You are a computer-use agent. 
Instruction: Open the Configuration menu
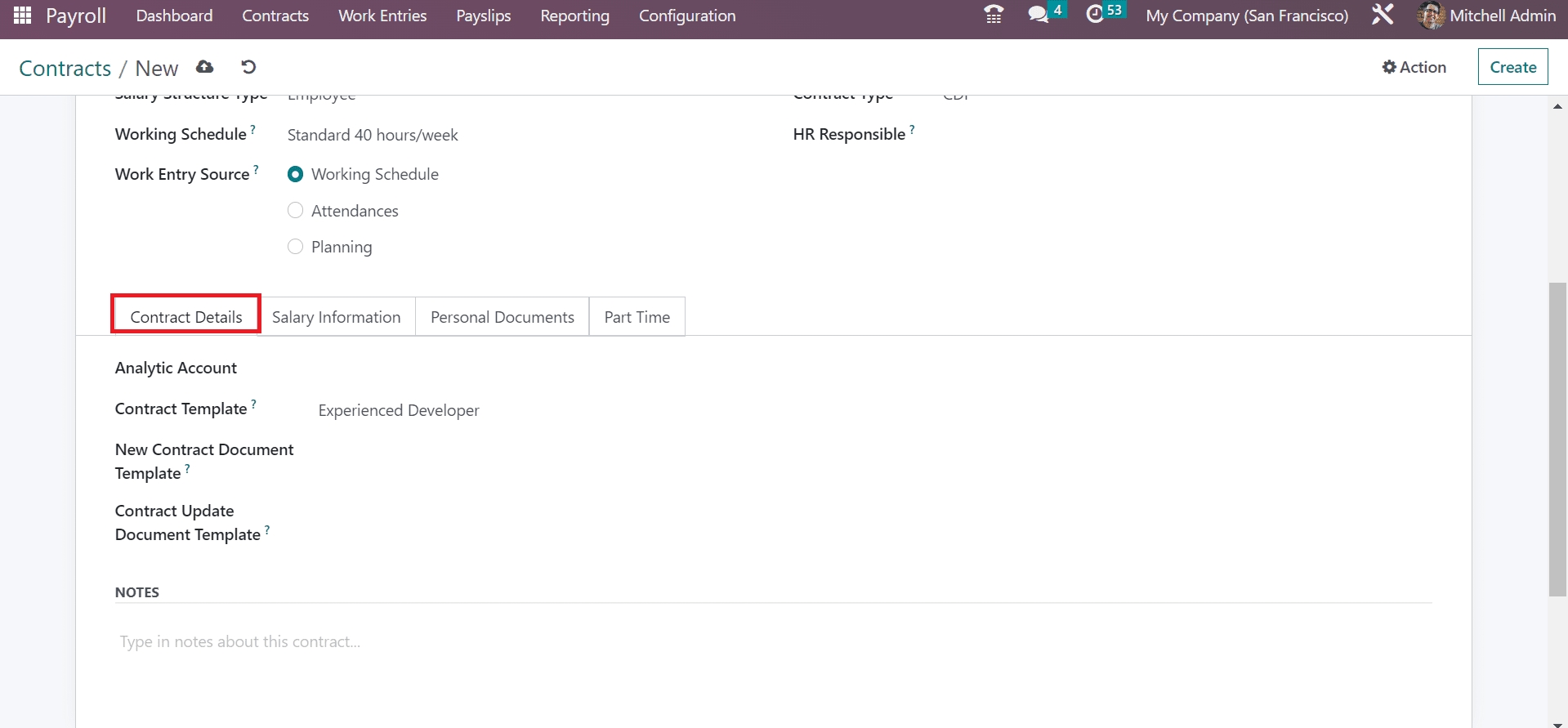point(686,16)
